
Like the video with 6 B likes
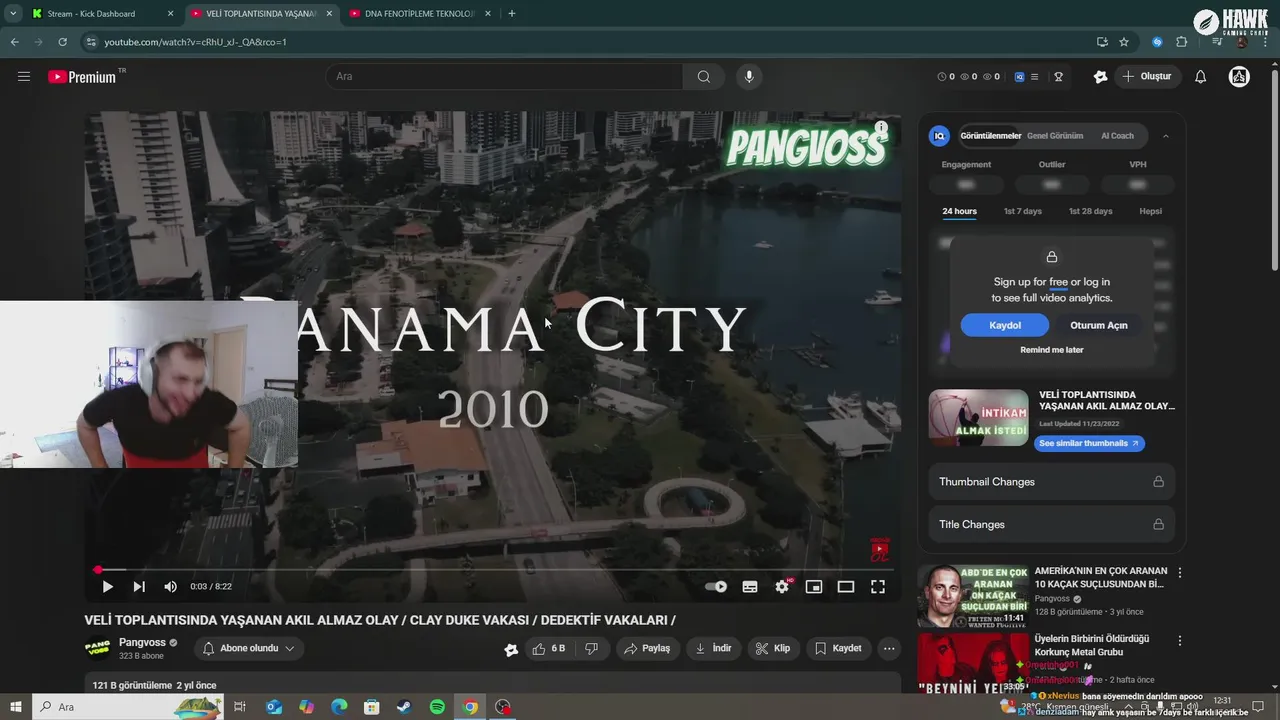549,649
